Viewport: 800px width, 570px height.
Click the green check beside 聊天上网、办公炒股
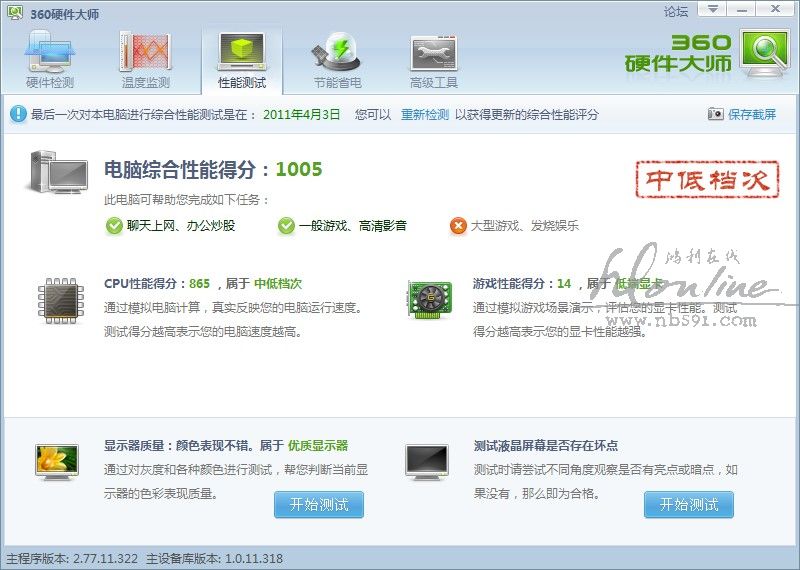[x=114, y=226]
